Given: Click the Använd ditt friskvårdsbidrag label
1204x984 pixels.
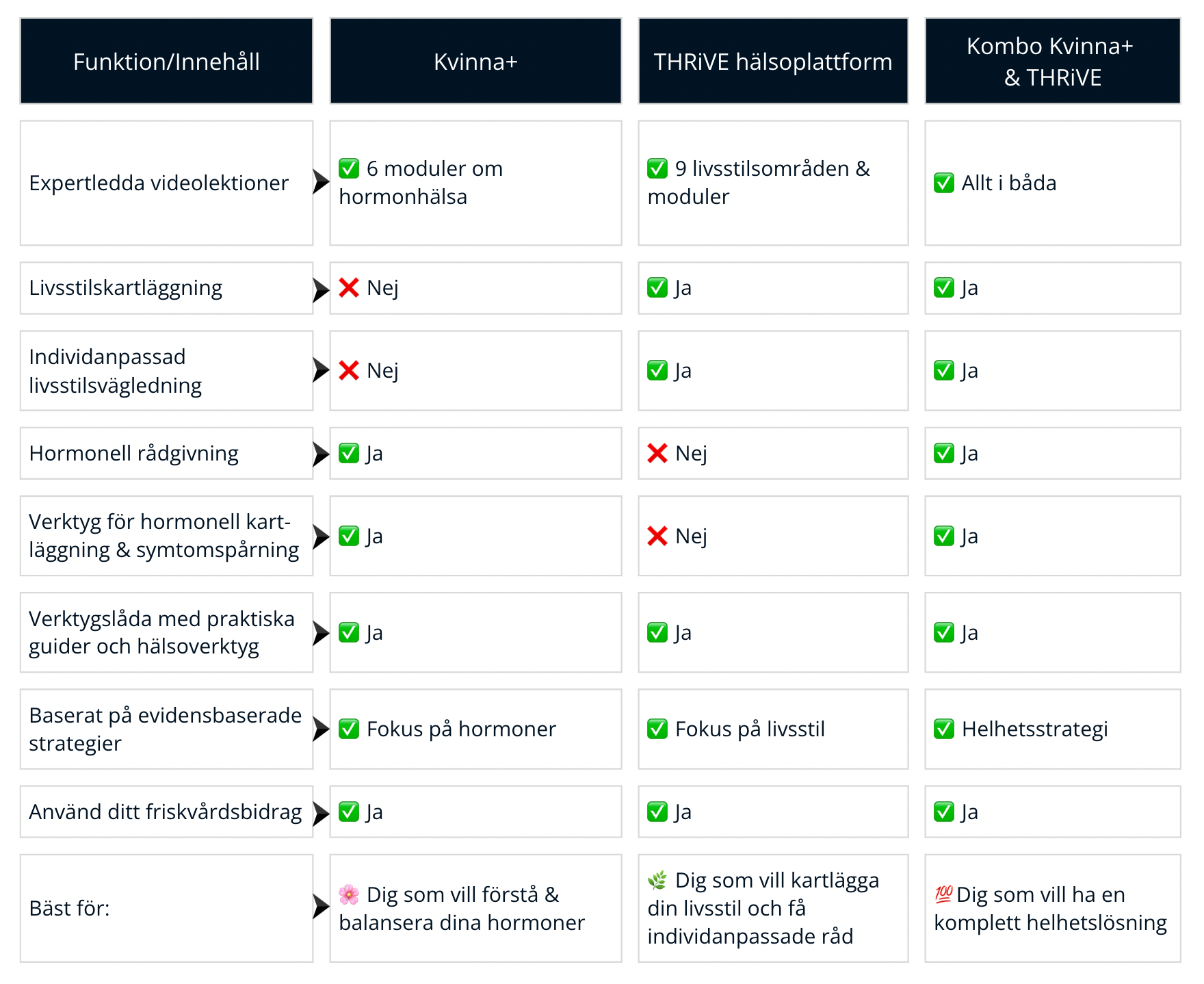Looking at the screenshot, I should pyautogui.click(x=166, y=812).
